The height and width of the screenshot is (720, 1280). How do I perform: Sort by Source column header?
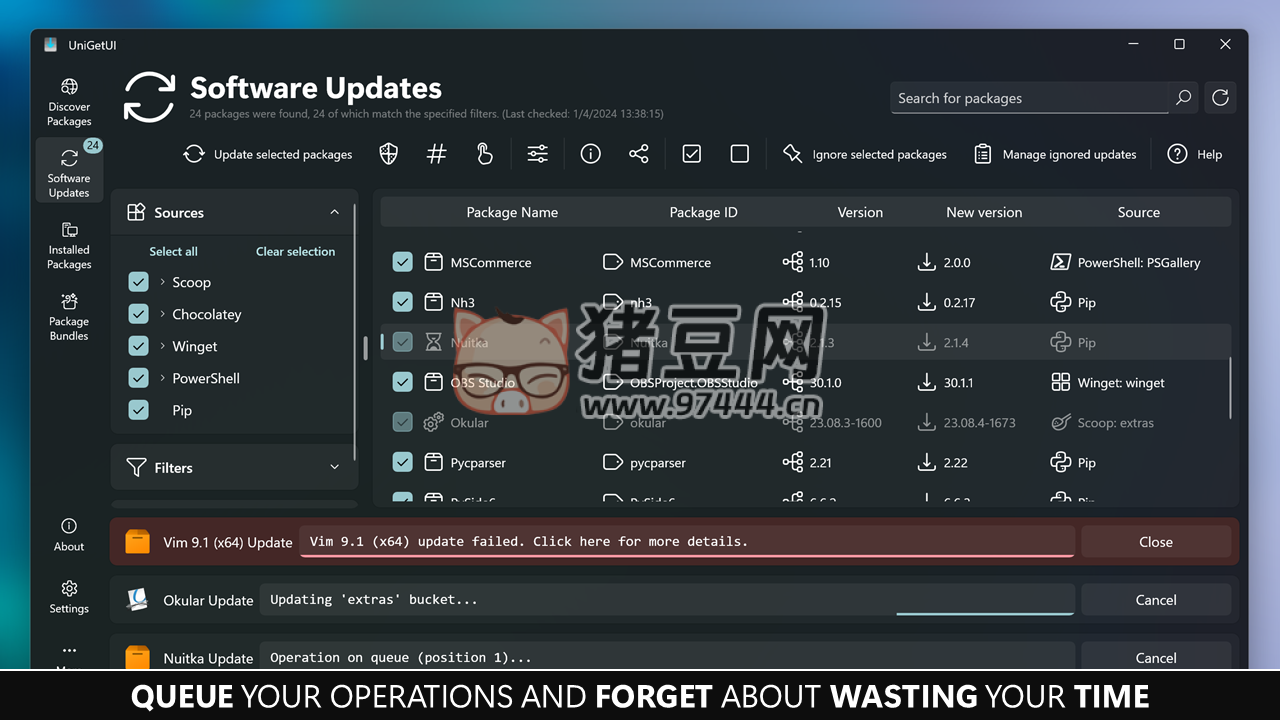[1139, 212]
